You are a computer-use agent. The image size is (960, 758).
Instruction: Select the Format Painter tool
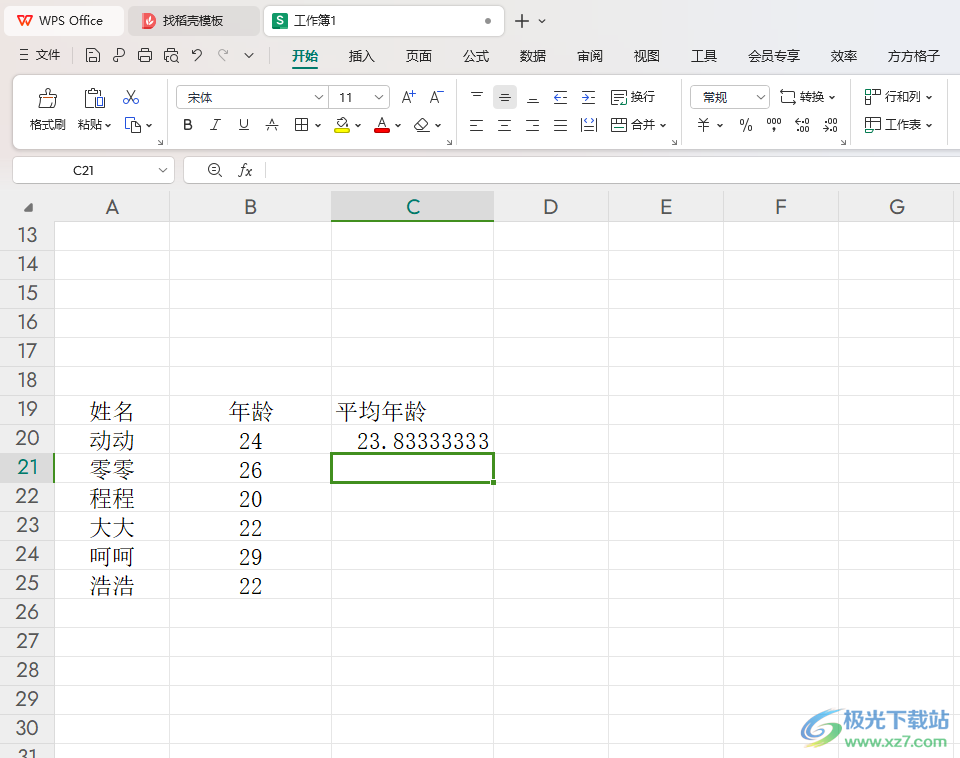click(x=48, y=110)
